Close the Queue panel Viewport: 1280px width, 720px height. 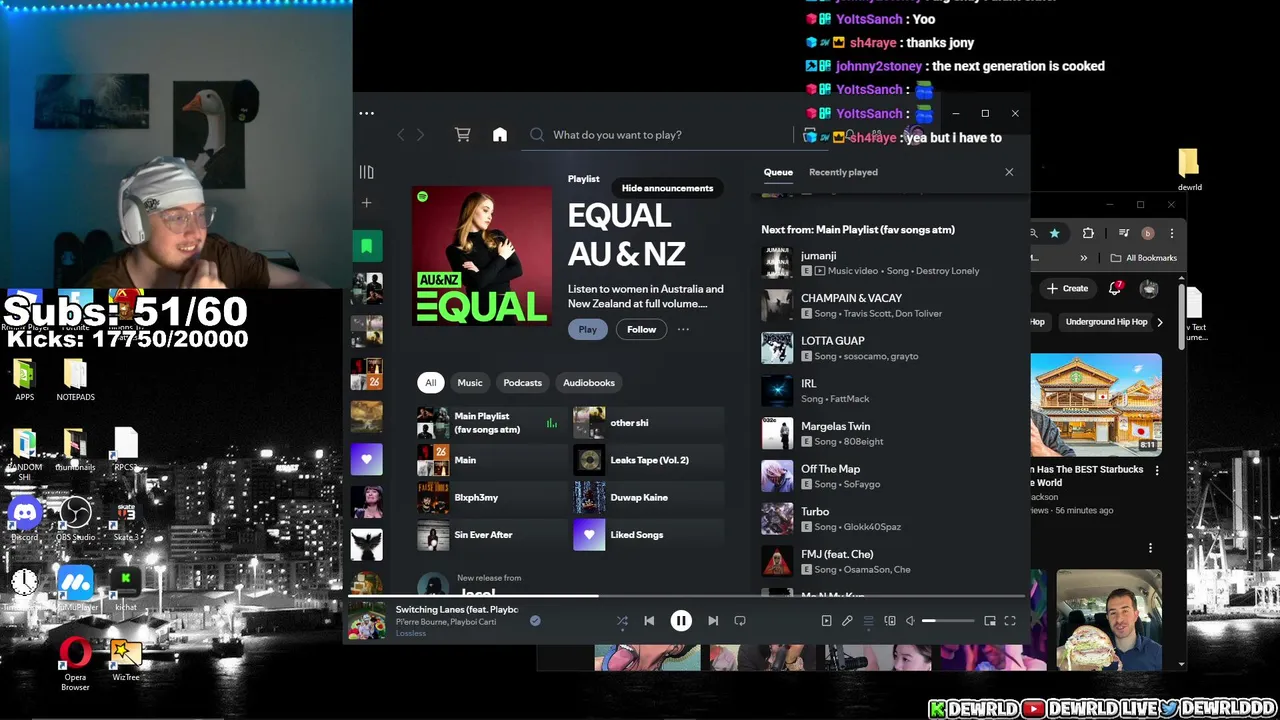coord(1009,172)
